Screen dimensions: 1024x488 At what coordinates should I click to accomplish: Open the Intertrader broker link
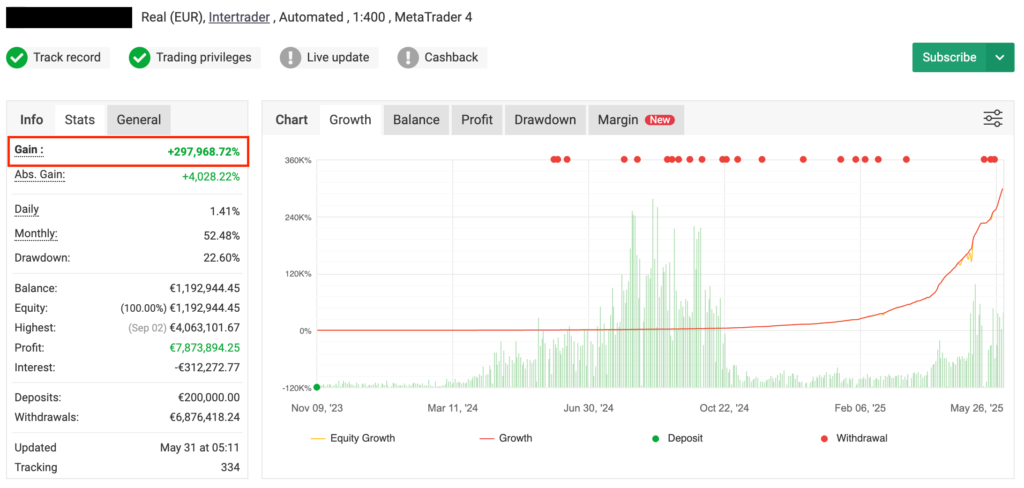(240, 17)
